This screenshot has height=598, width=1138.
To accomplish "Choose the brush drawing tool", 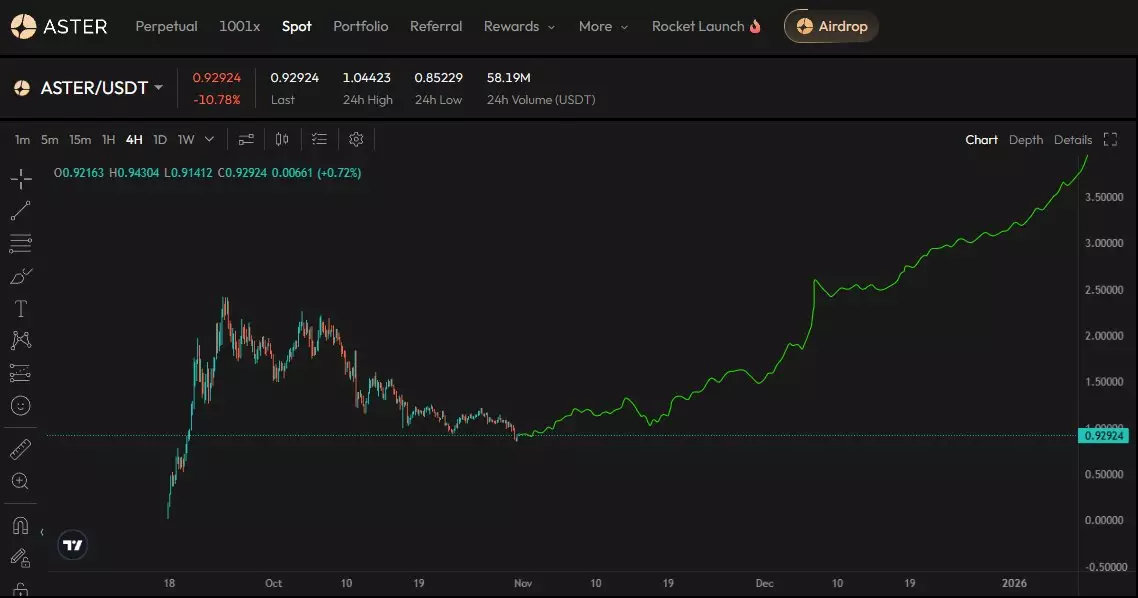I will [x=20, y=276].
